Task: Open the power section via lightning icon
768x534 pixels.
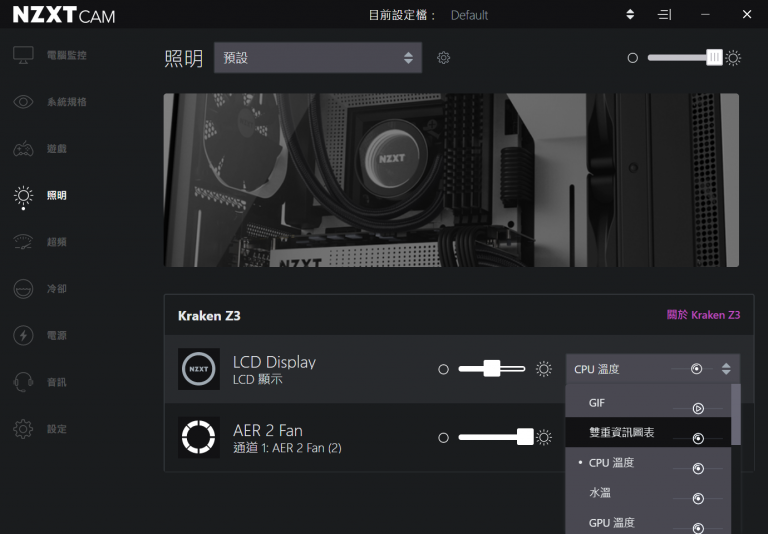Action: click(23, 336)
